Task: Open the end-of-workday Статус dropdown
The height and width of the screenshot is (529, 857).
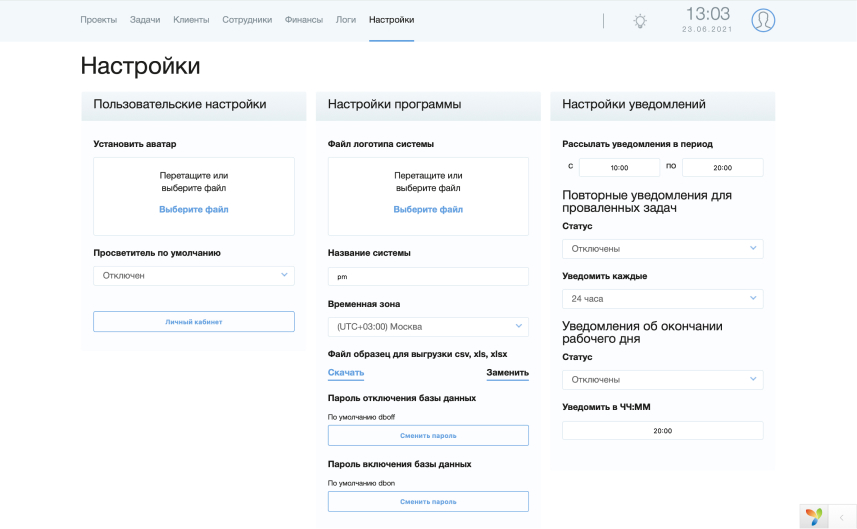Action: tap(662, 380)
